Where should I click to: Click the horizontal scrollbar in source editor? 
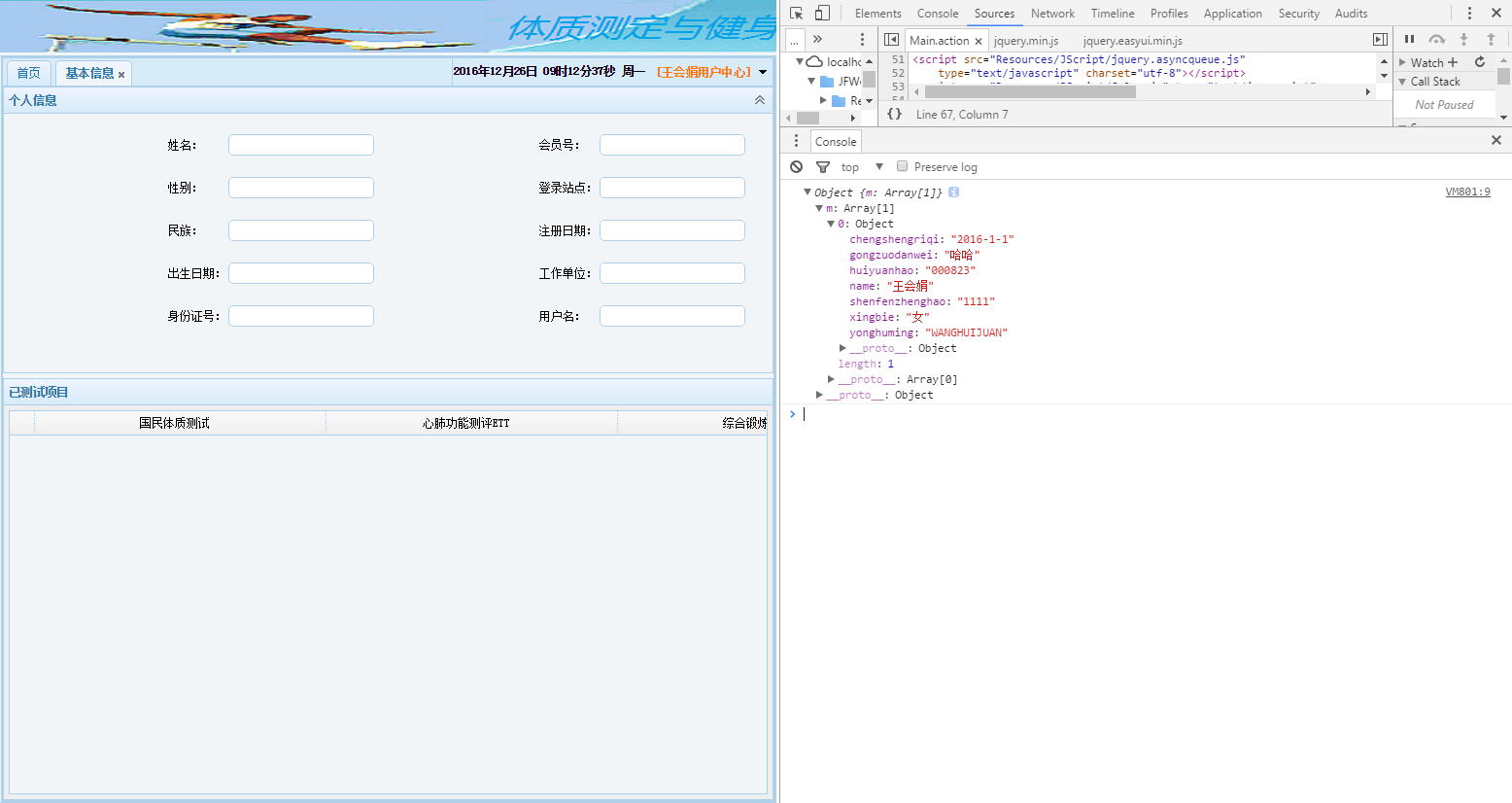[x=1030, y=91]
